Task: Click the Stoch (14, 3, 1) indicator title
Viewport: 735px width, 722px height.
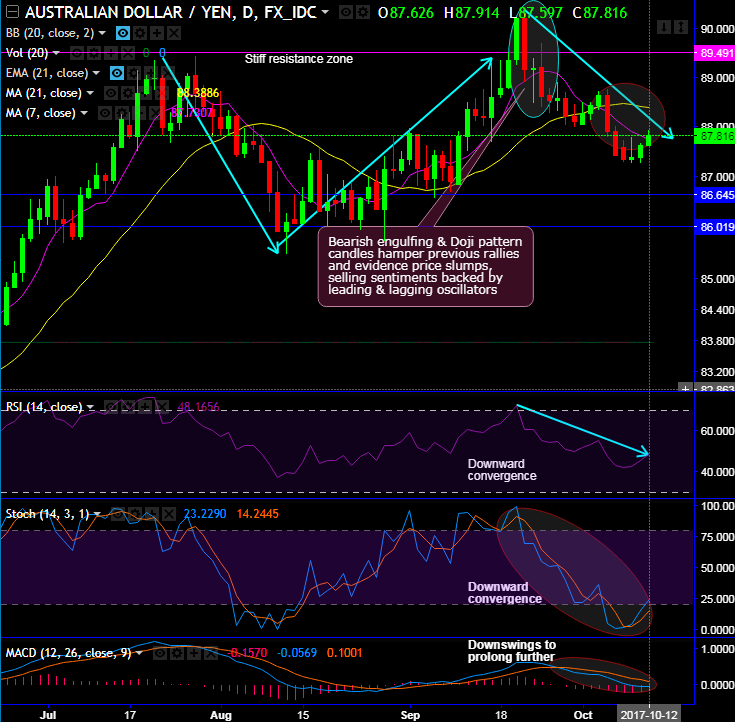Action: click(47, 514)
